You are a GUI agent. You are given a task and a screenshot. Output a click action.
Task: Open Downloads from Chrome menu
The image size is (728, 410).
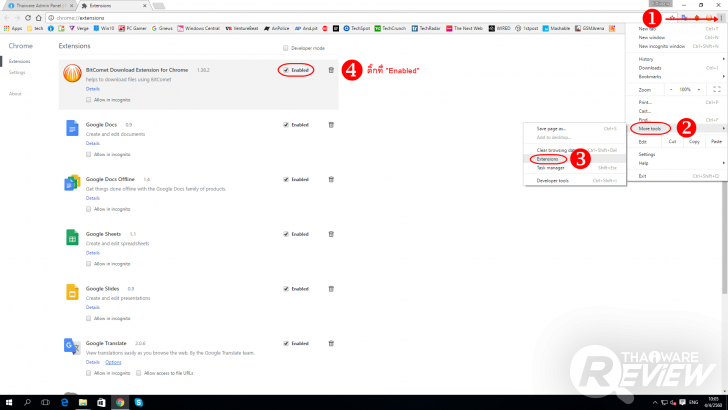pos(676,68)
